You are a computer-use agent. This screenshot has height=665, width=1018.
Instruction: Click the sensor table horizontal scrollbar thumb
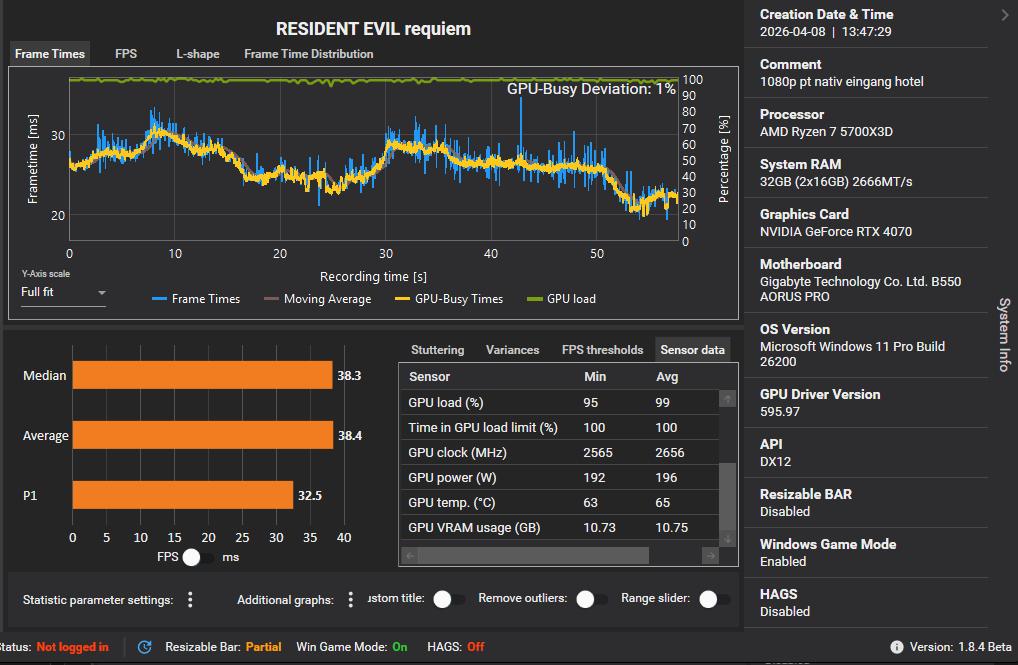point(533,555)
